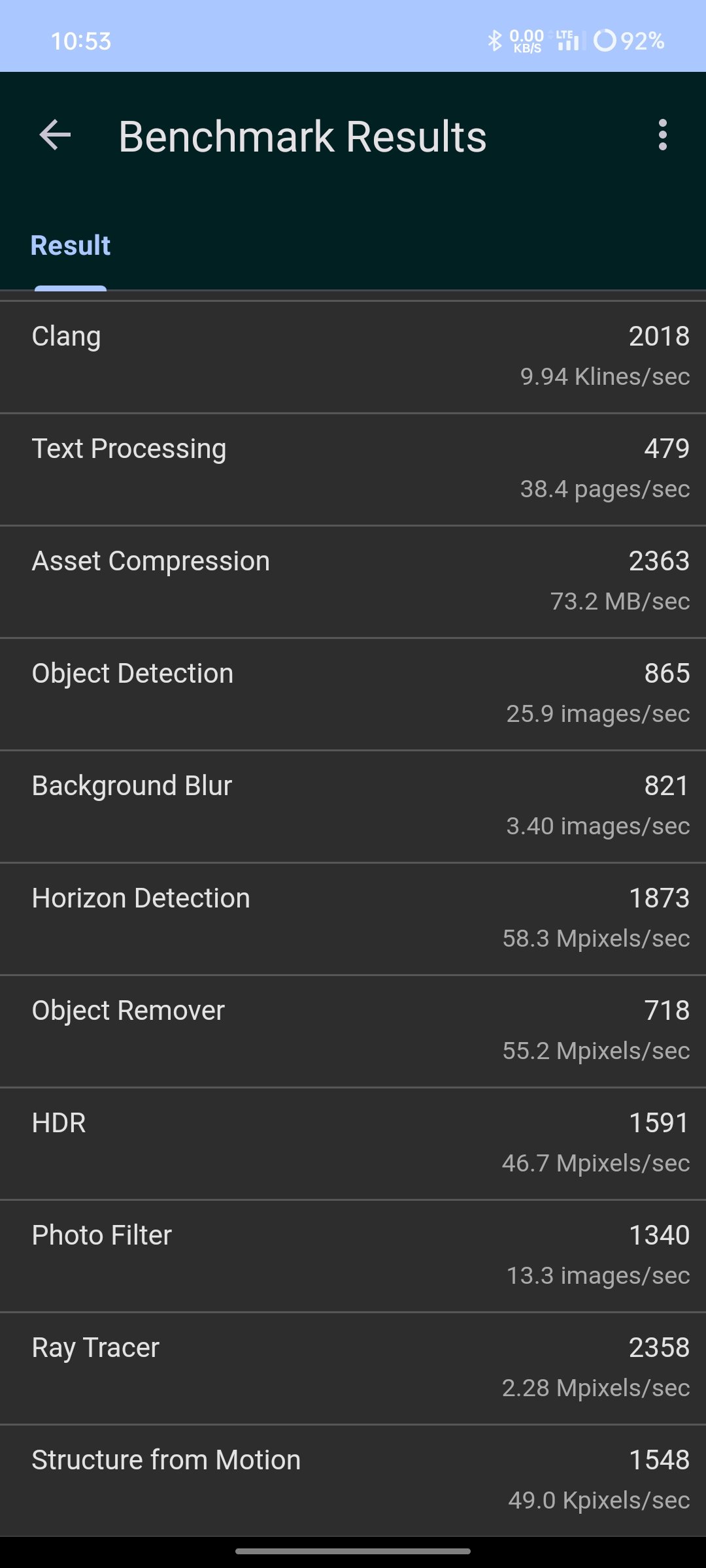
Task: Select the Ray Tracer result
Action: (x=353, y=1368)
